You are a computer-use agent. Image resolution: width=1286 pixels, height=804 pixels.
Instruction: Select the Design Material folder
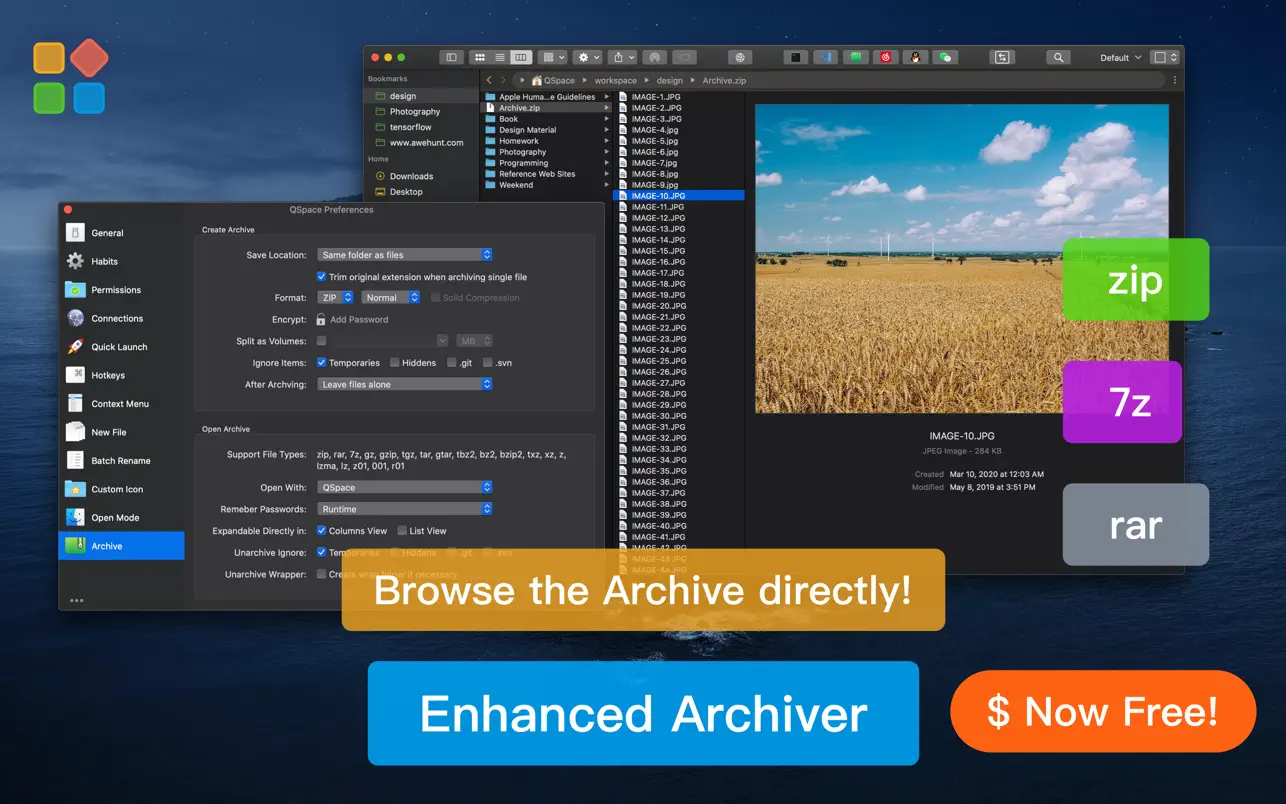point(546,130)
